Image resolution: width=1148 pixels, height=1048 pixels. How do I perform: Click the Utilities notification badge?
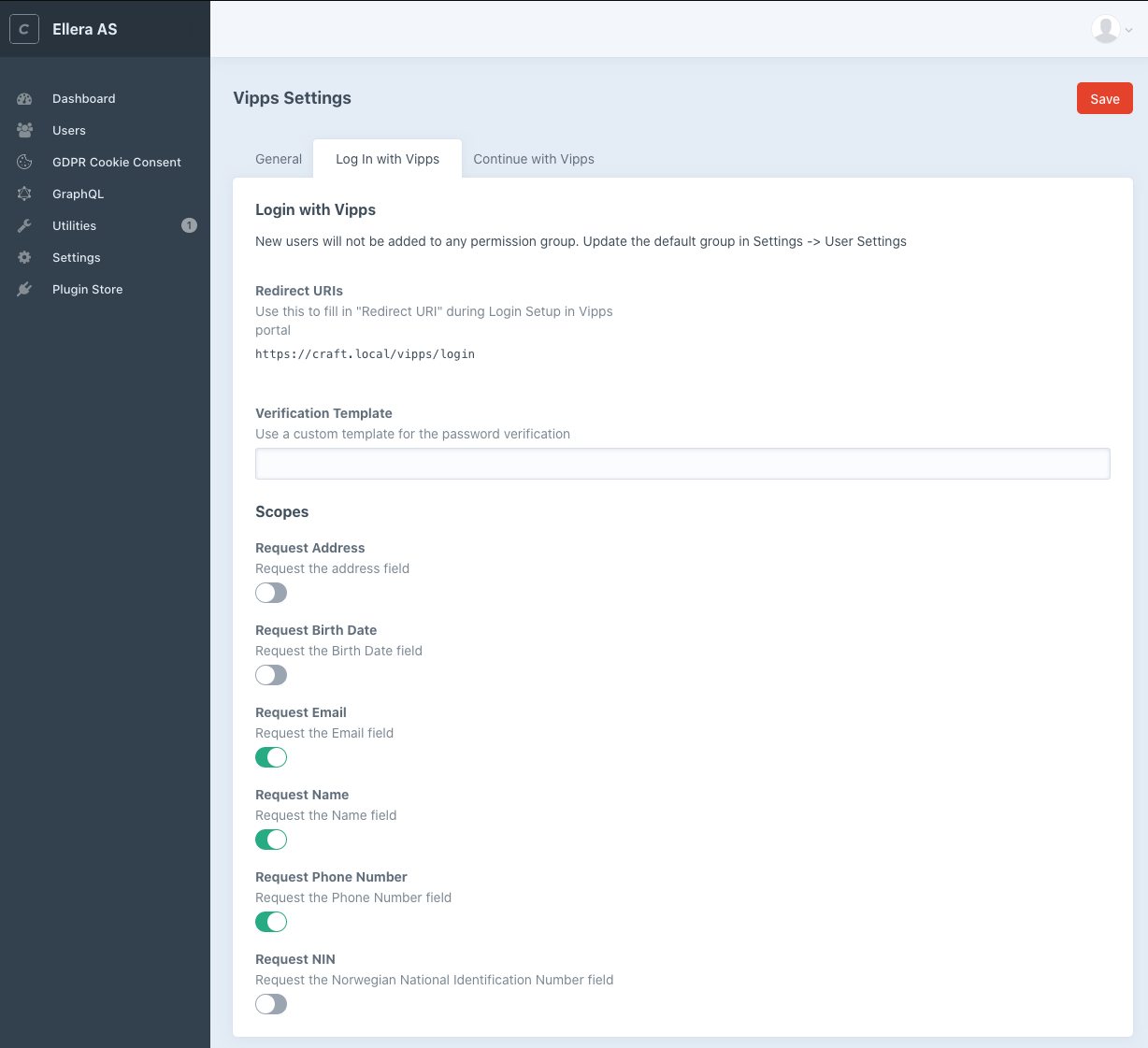189,225
